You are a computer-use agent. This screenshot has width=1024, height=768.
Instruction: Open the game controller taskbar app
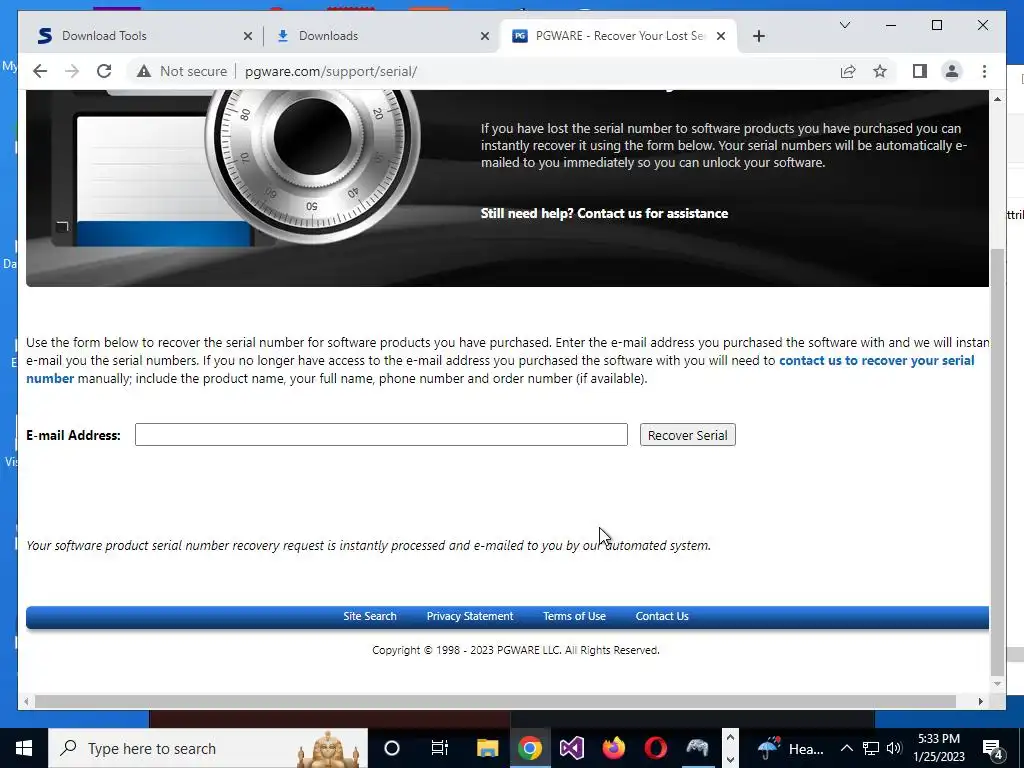[697, 748]
